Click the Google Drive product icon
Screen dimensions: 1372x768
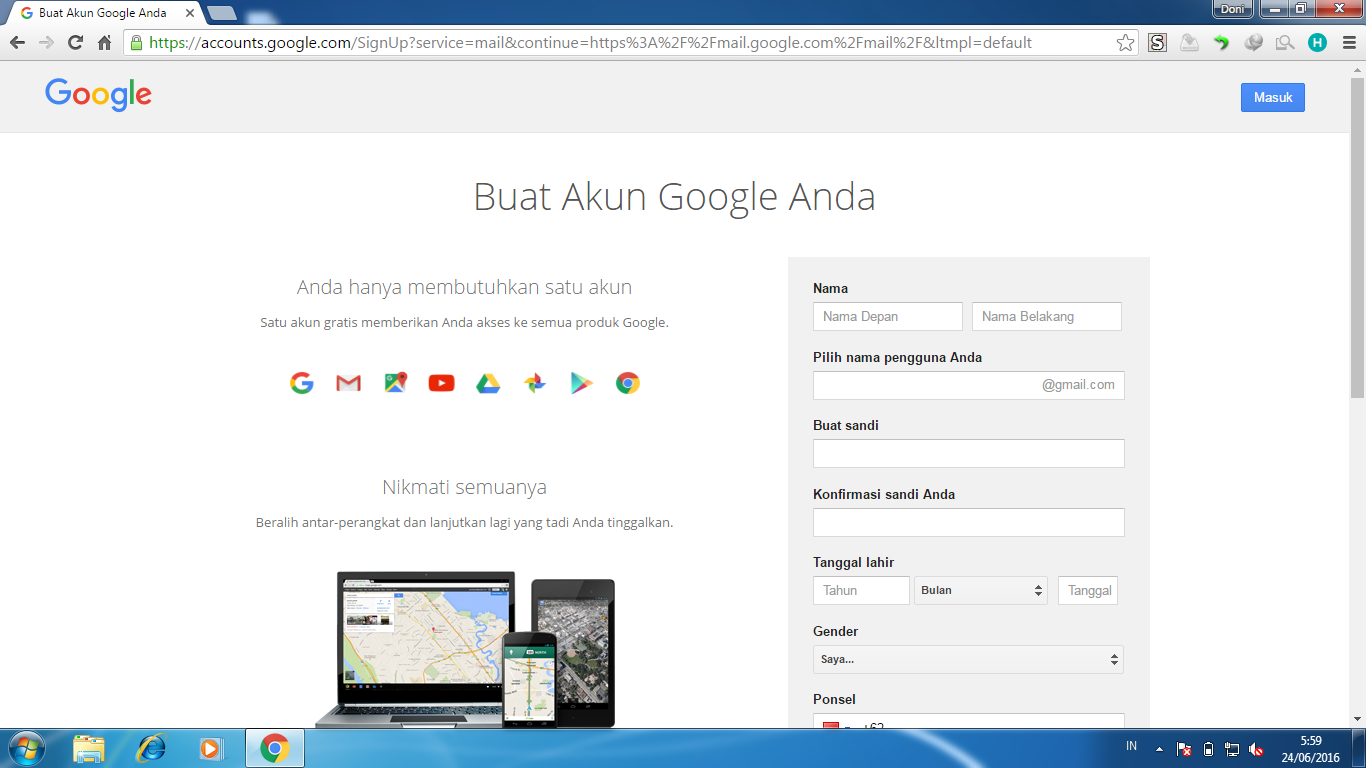[488, 383]
